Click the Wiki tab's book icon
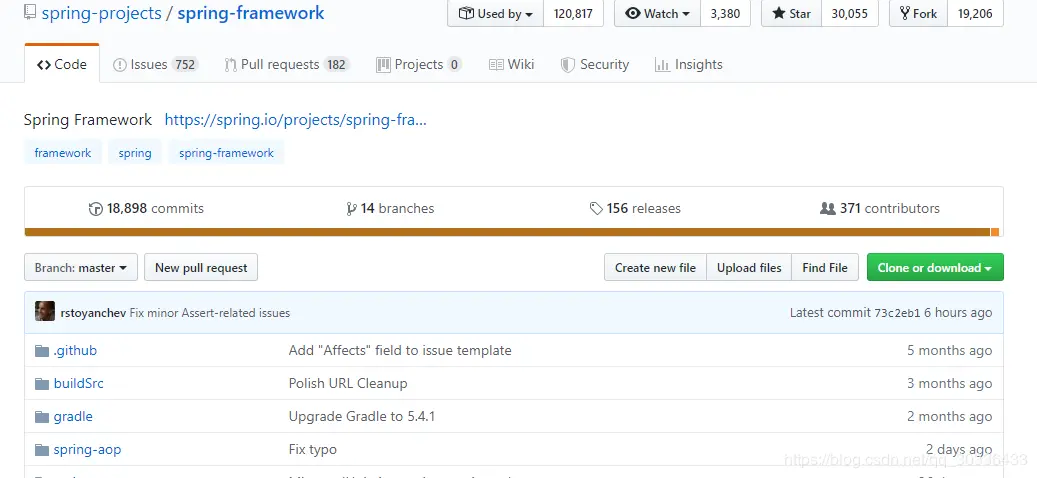Viewport: 1037px width, 478px height. pos(496,65)
